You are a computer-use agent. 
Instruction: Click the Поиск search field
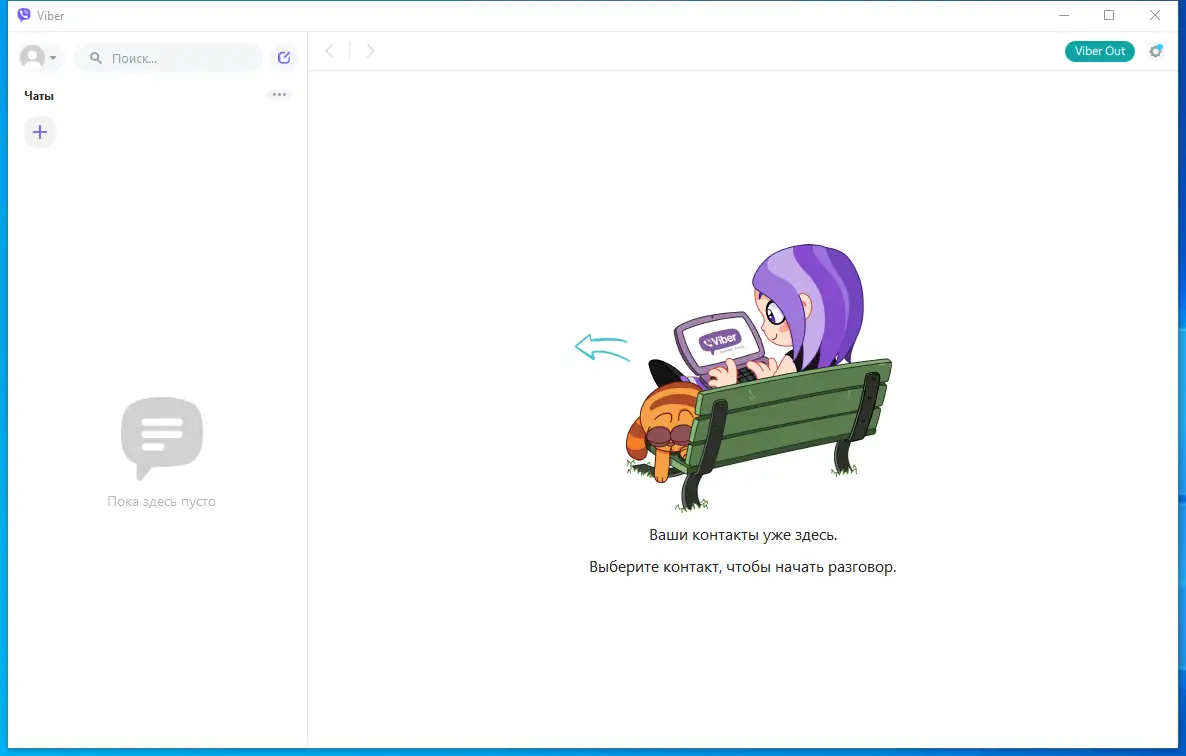(168, 57)
